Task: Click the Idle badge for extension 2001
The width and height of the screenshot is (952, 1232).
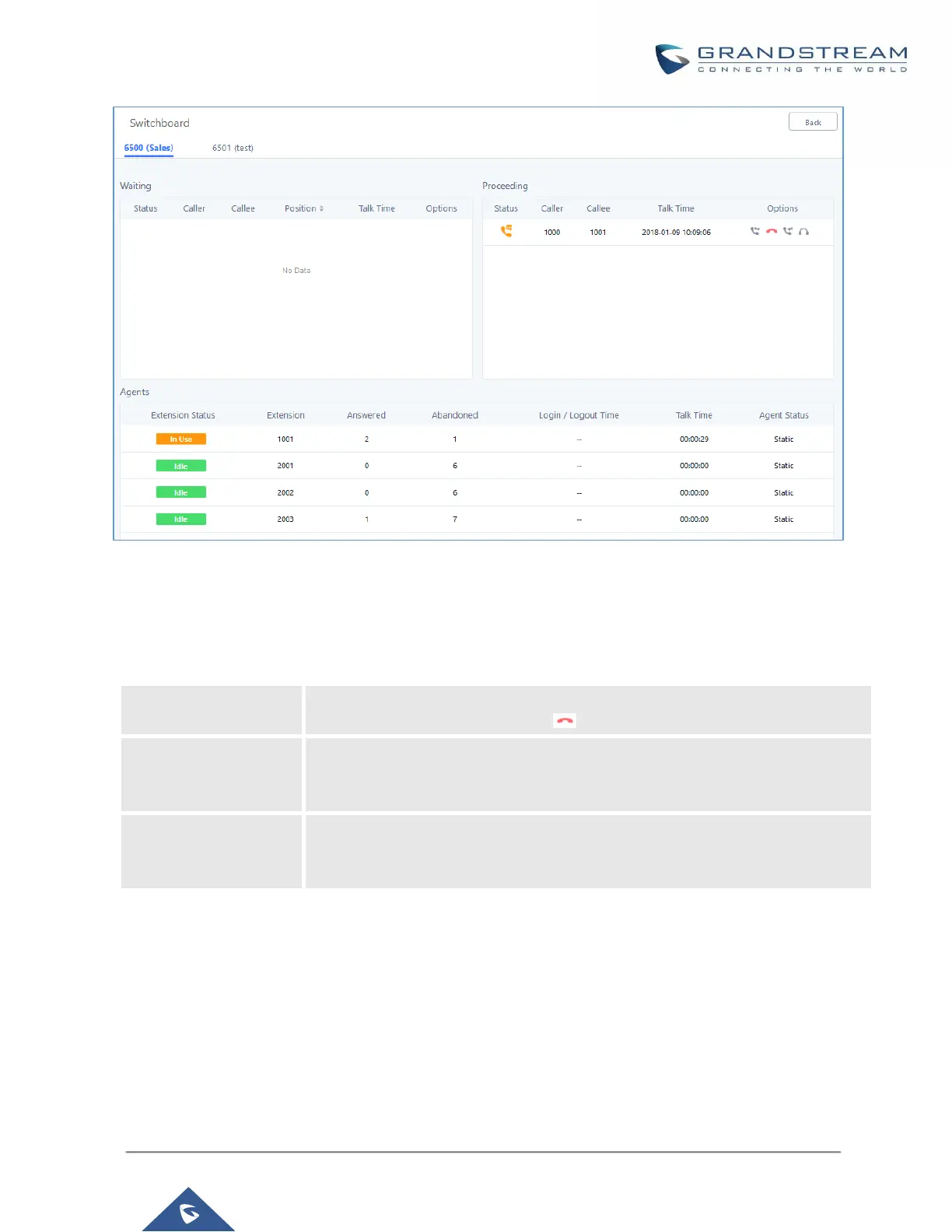Action: tap(181, 466)
